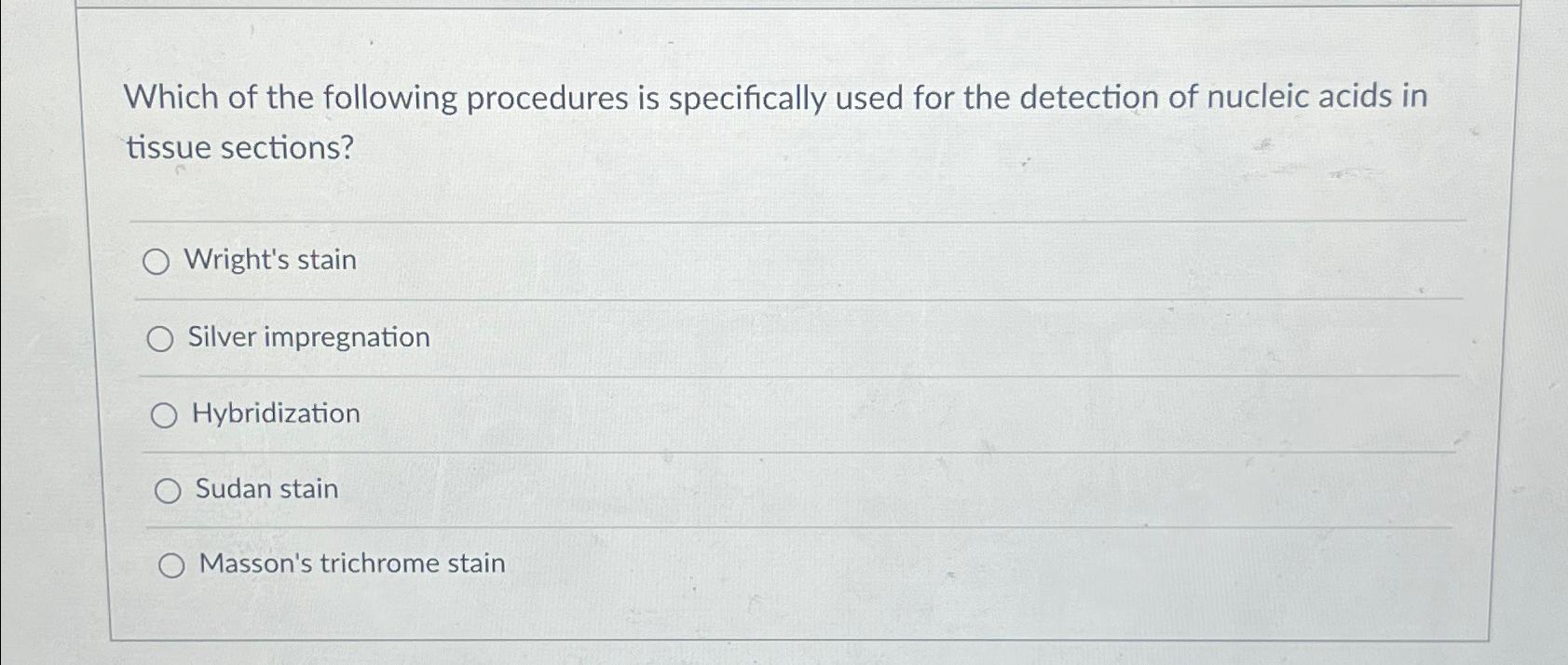Click the Wright's stain answer label

coord(269,261)
